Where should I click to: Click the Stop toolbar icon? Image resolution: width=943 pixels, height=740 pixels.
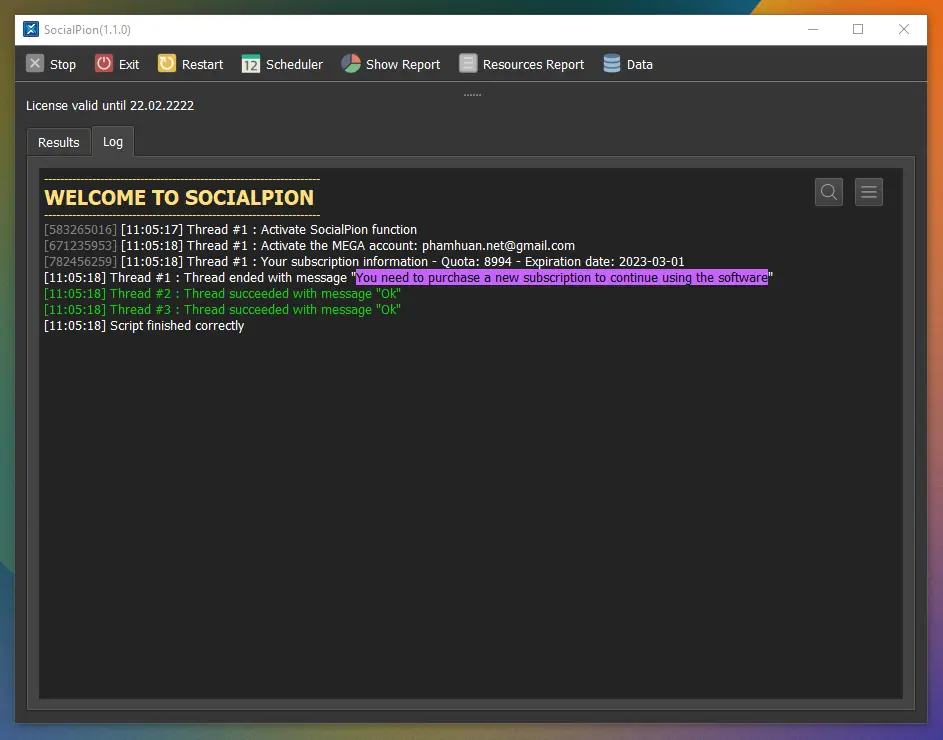point(35,63)
